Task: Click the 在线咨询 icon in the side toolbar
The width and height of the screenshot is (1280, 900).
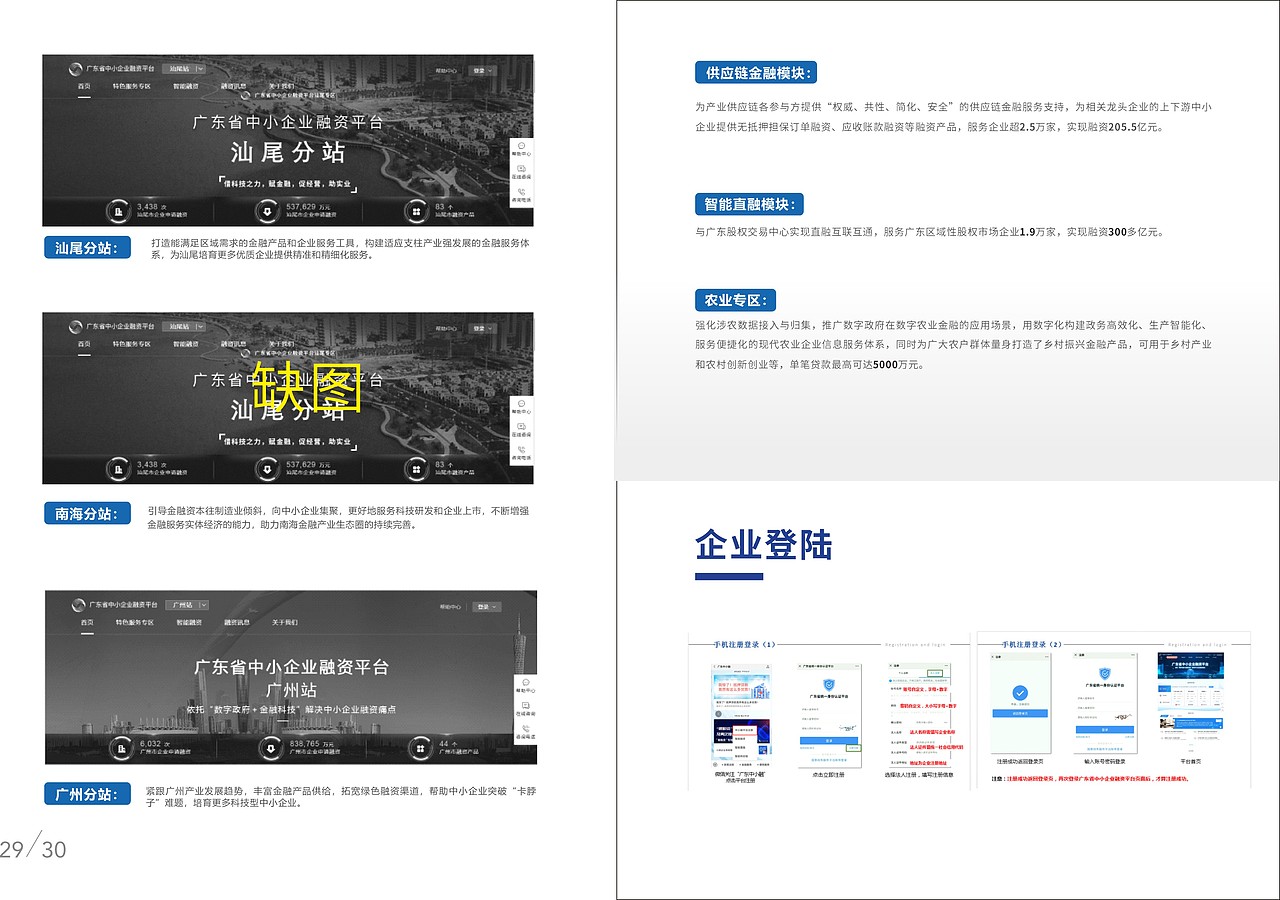Action: point(520,170)
